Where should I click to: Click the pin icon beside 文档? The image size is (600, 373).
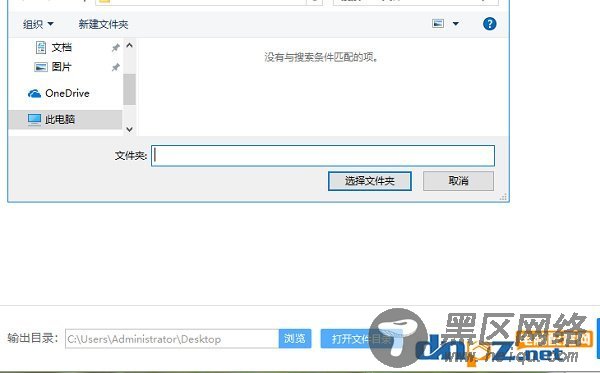coord(115,48)
